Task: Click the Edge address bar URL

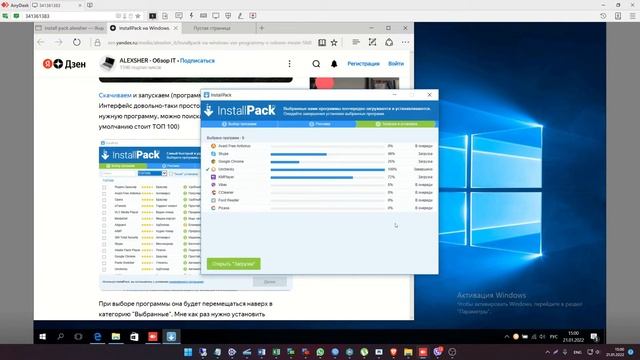Action: point(209,42)
